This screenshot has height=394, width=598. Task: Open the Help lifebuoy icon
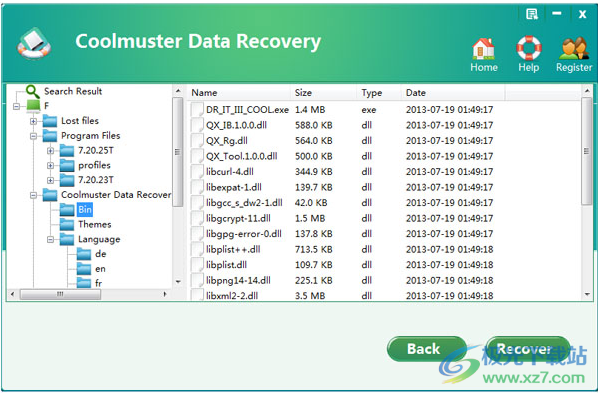(x=529, y=48)
